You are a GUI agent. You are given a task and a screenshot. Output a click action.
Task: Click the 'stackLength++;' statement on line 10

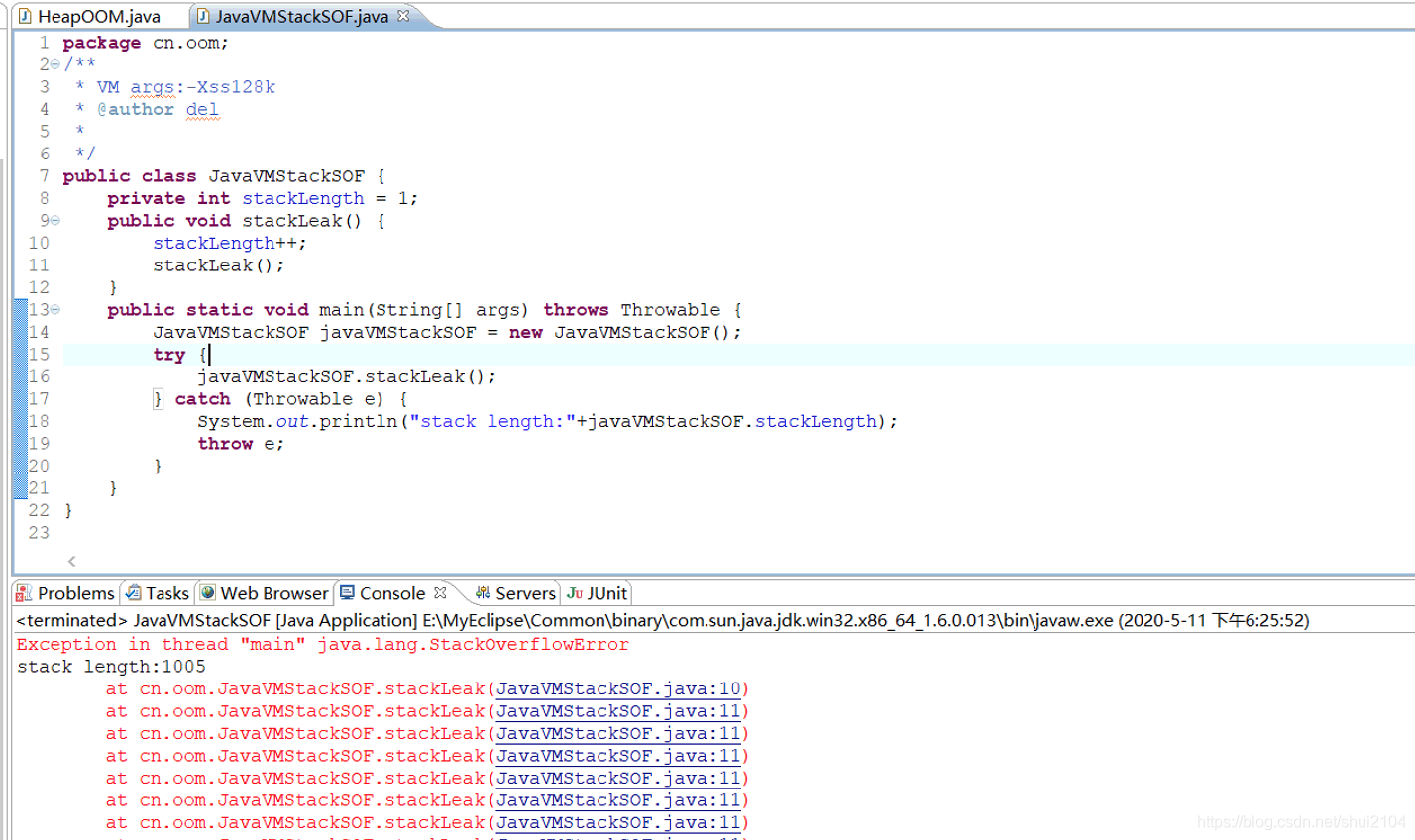[230, 243]
